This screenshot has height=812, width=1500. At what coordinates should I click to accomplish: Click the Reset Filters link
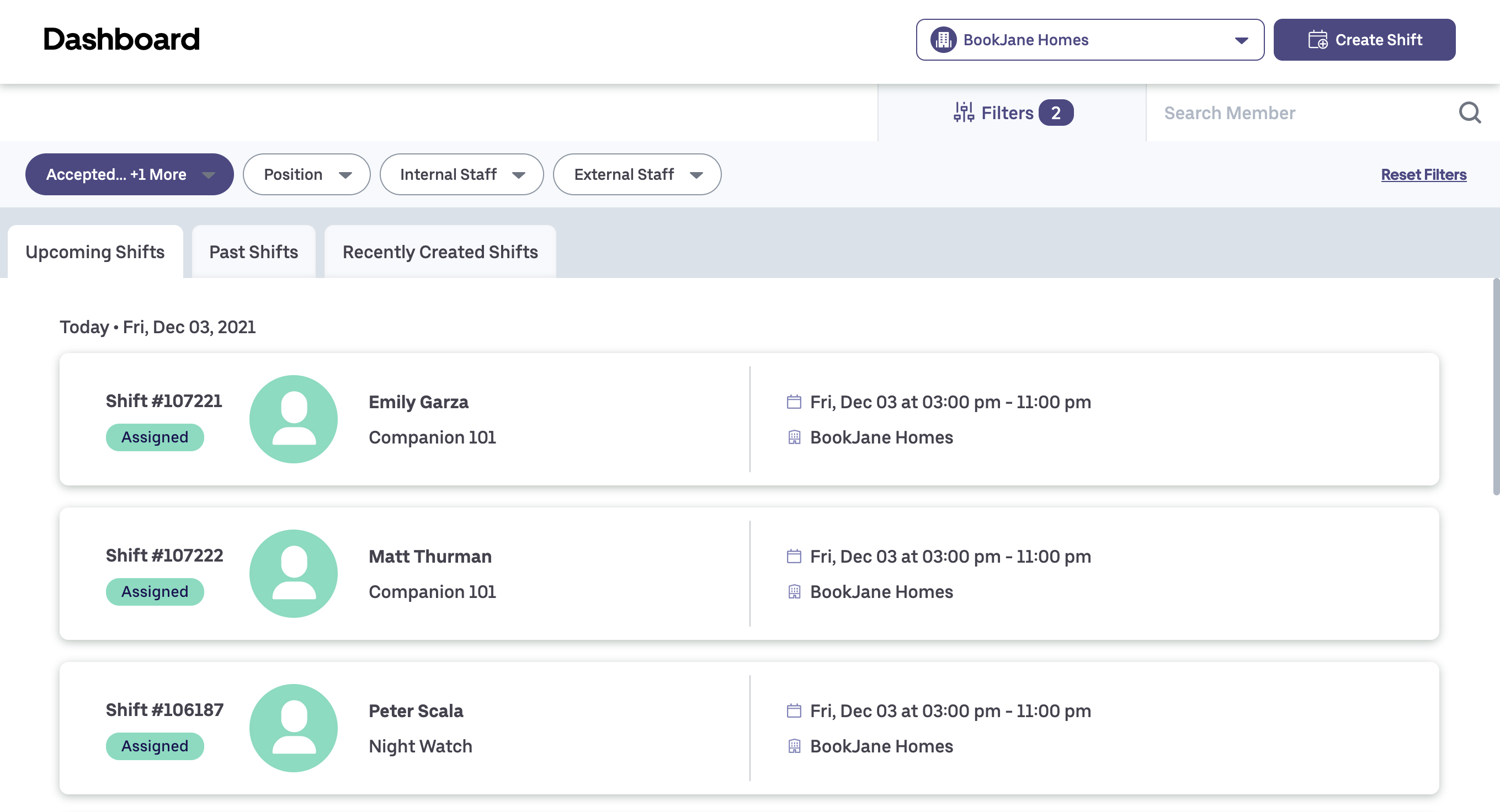(1423, 174)
